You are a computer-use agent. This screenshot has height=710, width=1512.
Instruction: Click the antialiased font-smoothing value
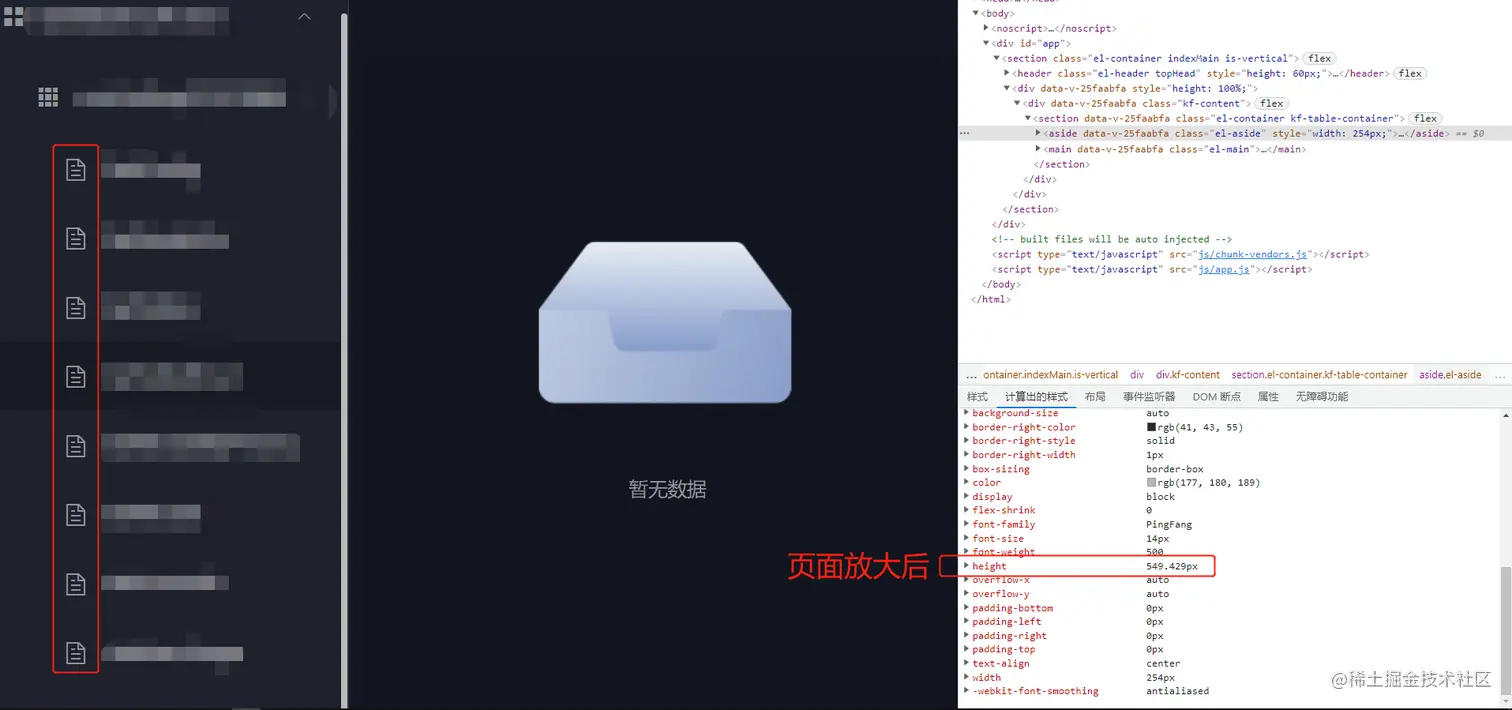point(1178,691)
